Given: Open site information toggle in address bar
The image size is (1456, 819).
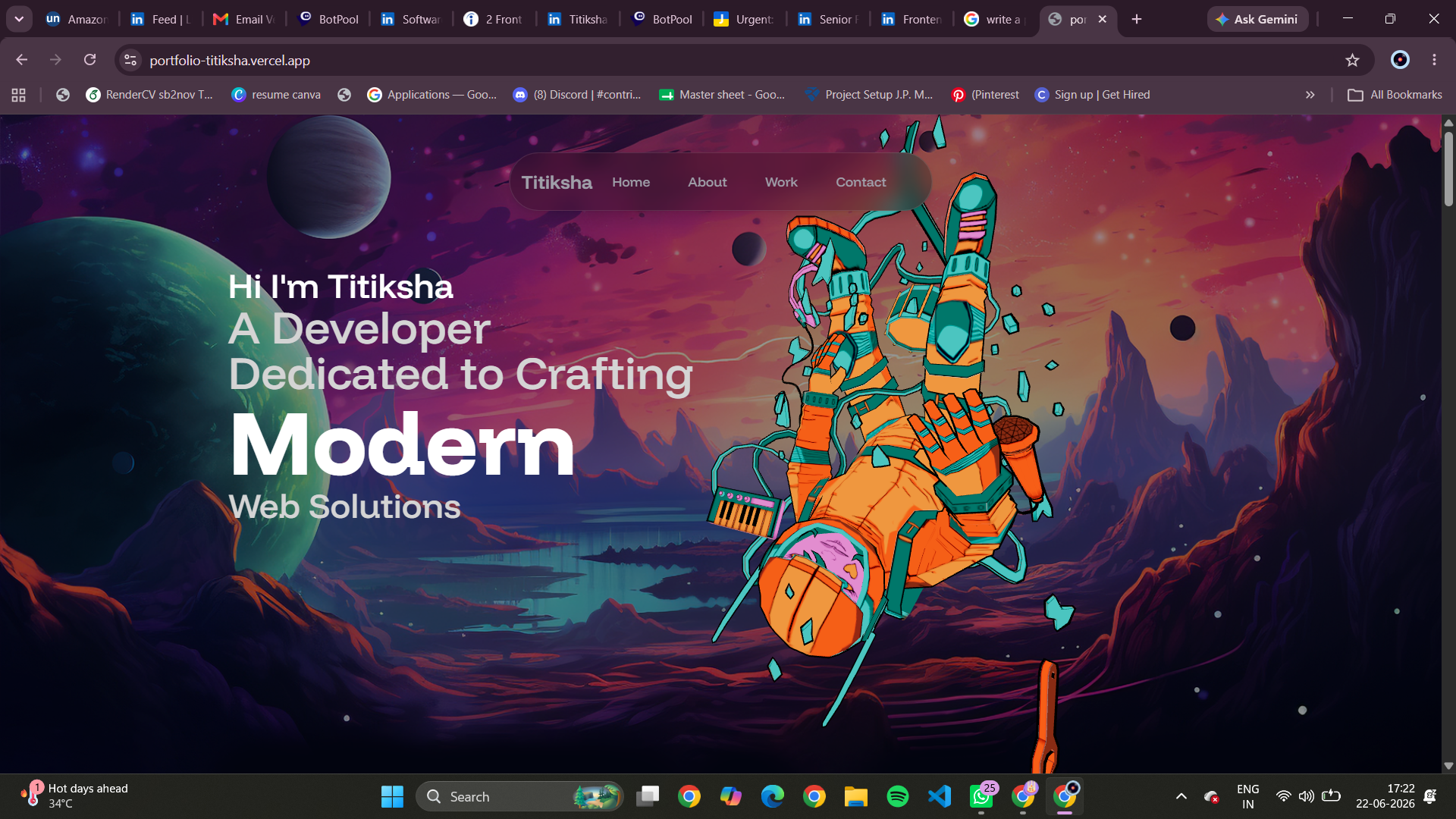Looking at the screenshot, I should pyautogui.click(x=130, y=60).
